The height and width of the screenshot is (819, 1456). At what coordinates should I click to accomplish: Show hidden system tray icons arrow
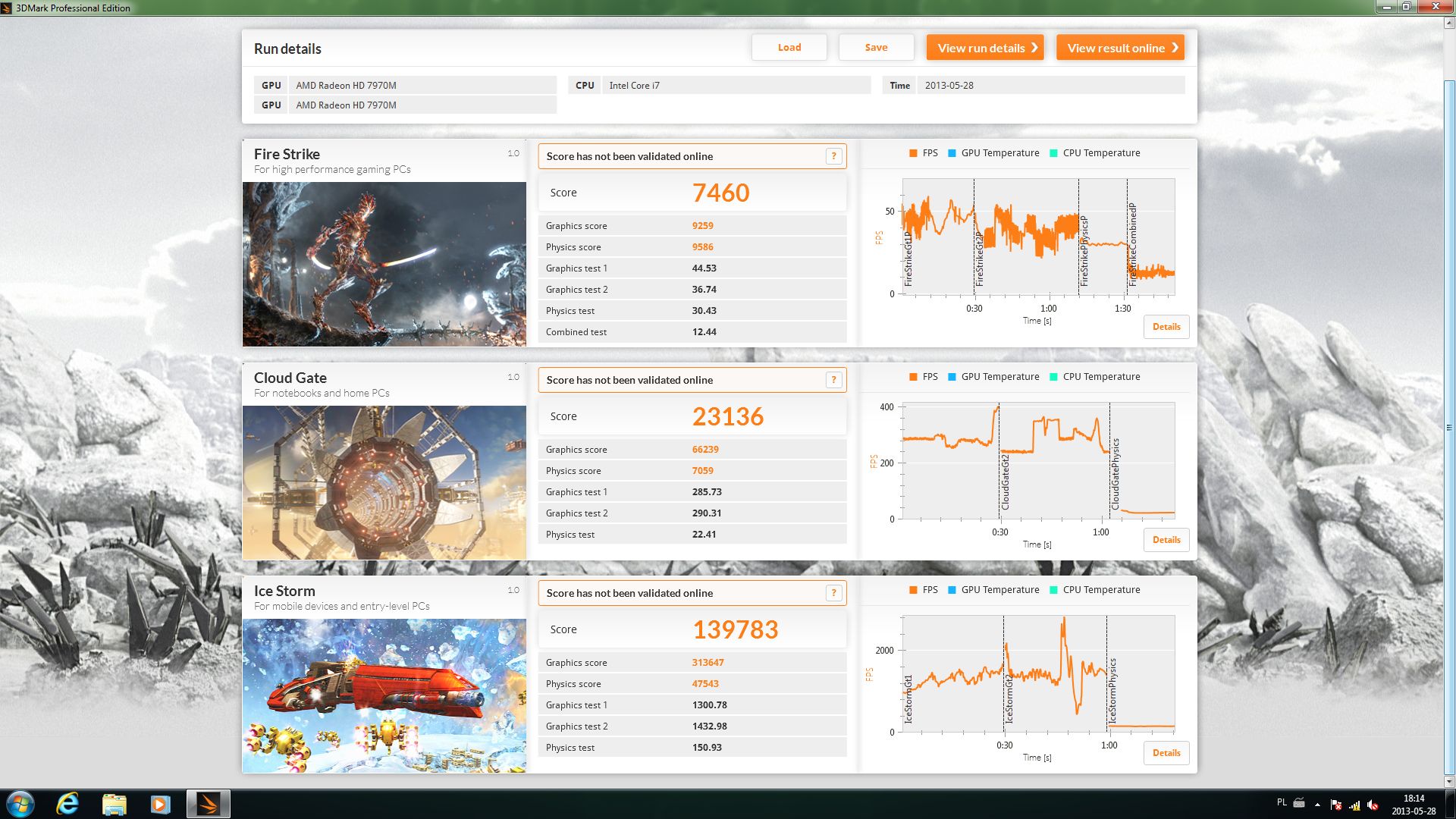coord(1317,805)
